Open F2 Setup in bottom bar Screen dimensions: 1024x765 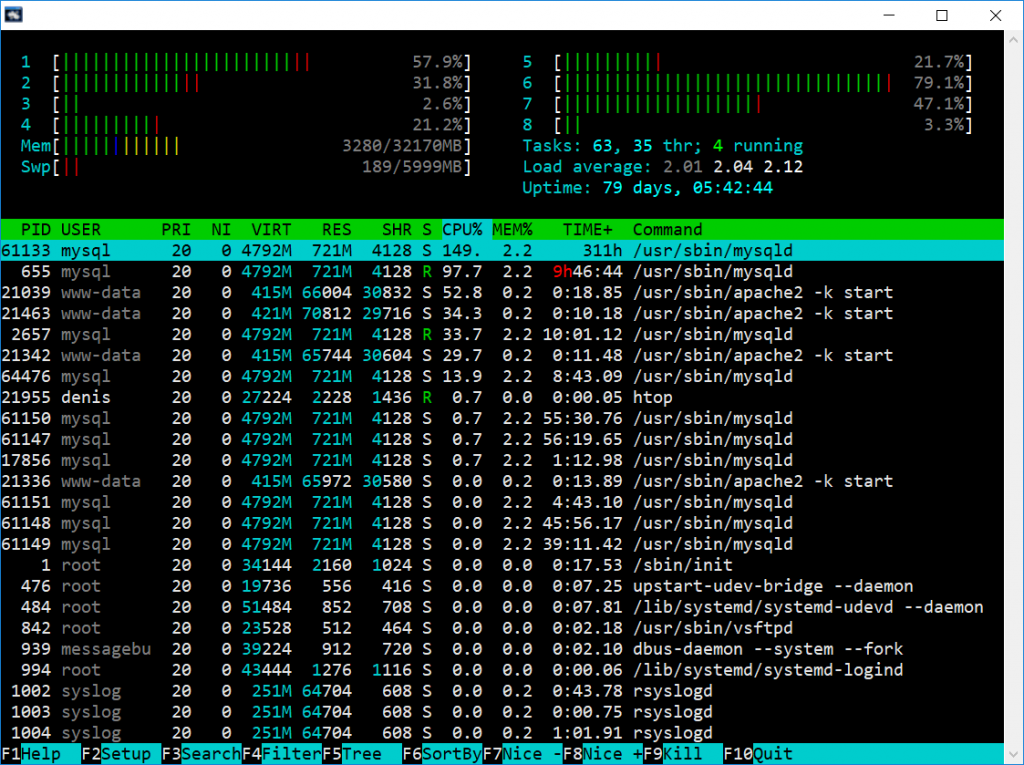(x=121, y=754)
